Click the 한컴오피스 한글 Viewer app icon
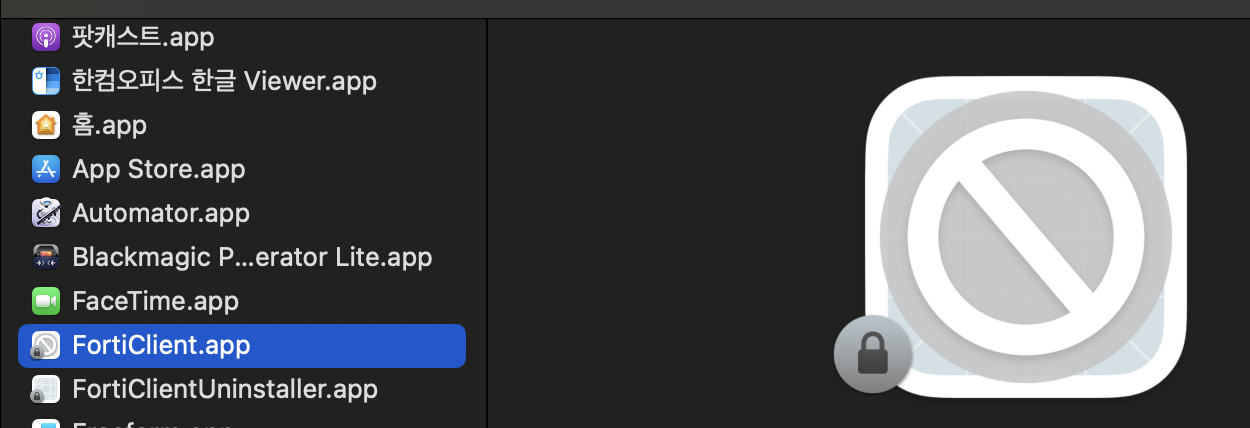The width and height of the screenshot is (1250, 428). [46, 81]
